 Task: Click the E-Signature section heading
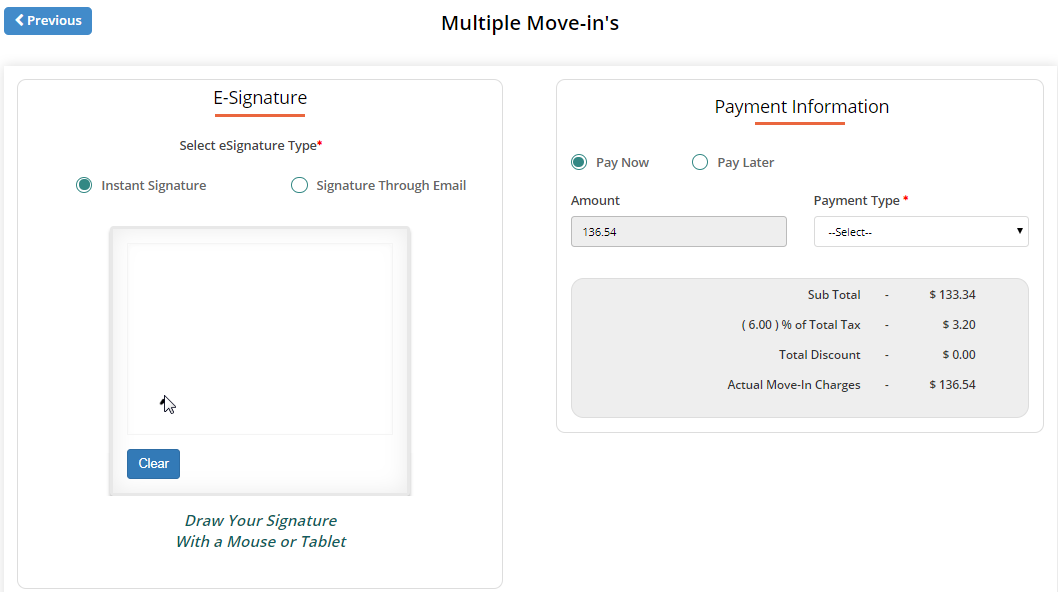coord(260,98)
